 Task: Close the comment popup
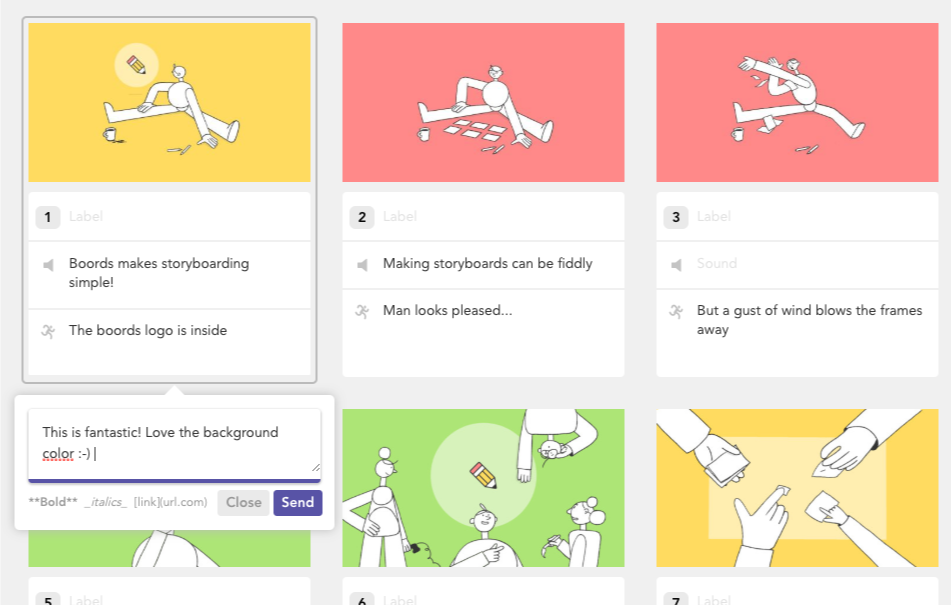coord(243,503)
